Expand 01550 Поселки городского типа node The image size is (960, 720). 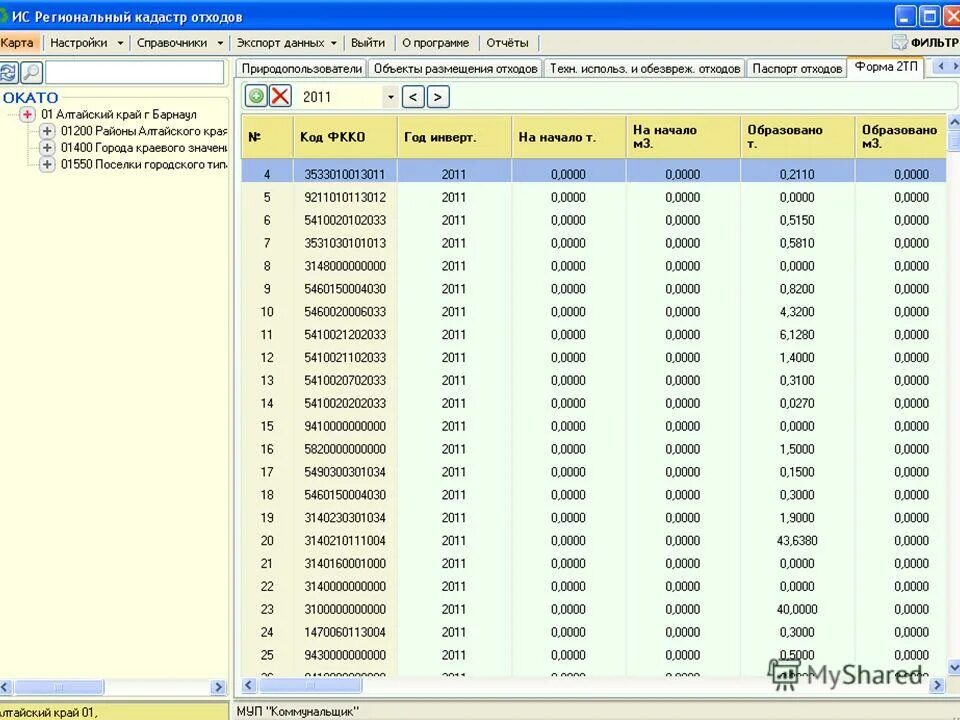(x=47, y=164)
